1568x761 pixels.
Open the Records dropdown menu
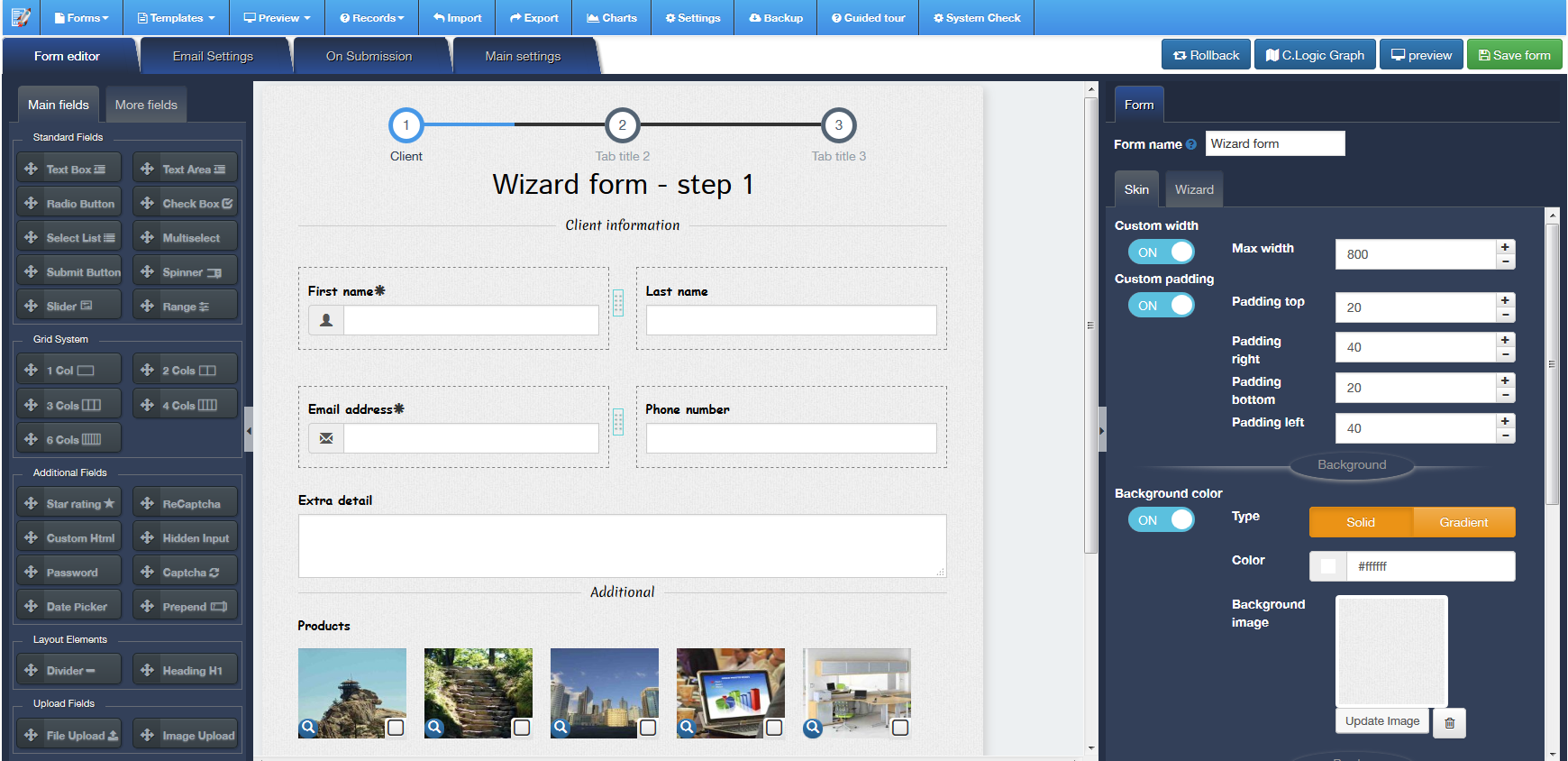372,18
